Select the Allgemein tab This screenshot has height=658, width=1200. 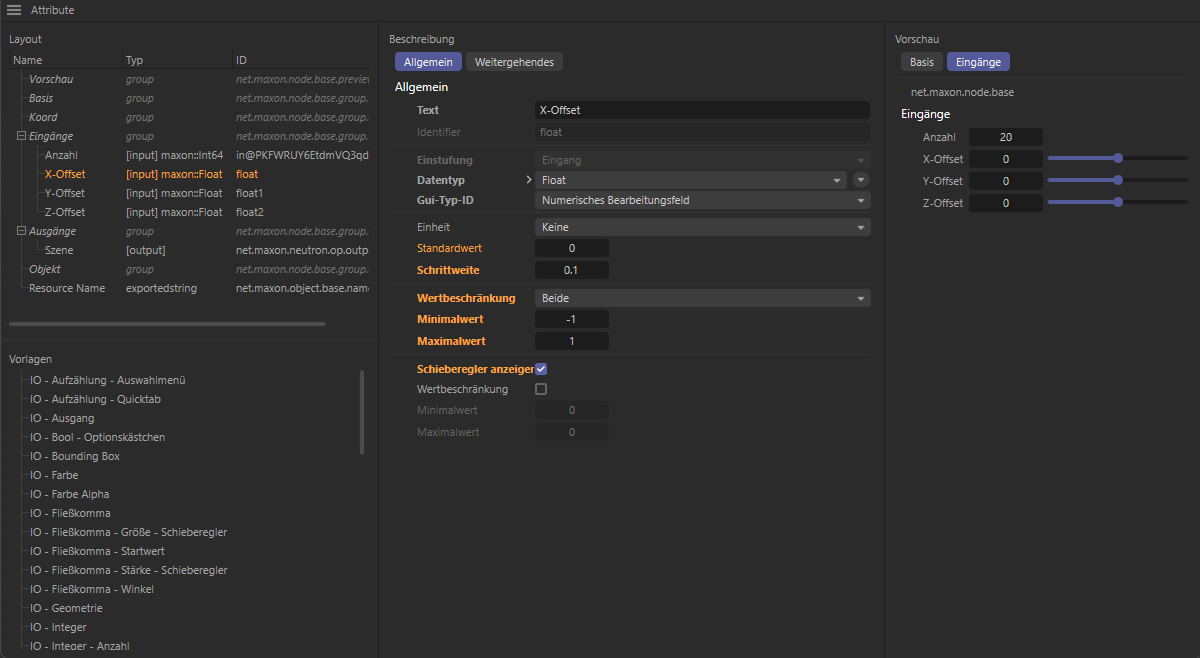pyautogui.click(x=428, y=62)
